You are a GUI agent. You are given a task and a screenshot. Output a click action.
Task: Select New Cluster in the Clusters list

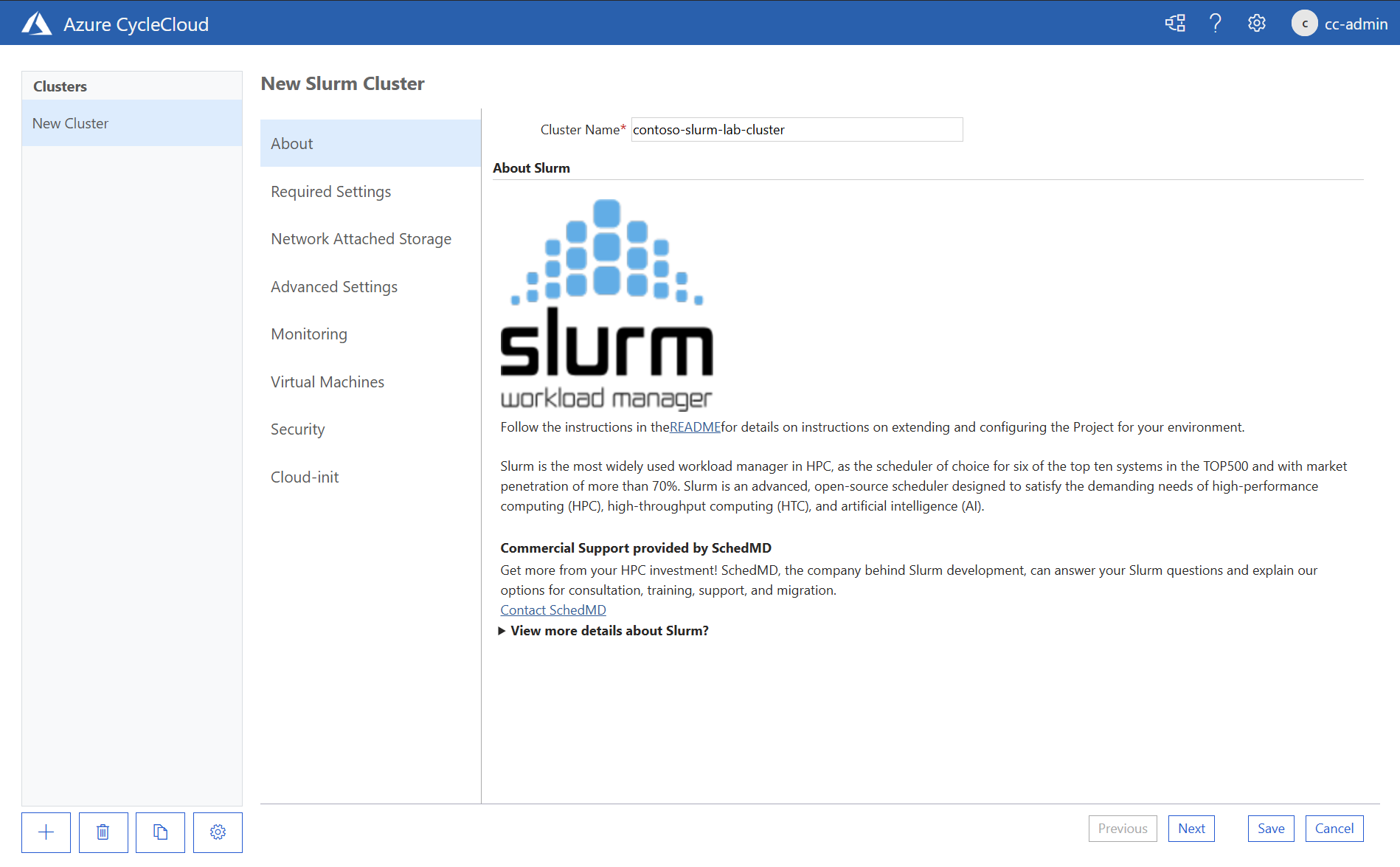tap(132, 123)
